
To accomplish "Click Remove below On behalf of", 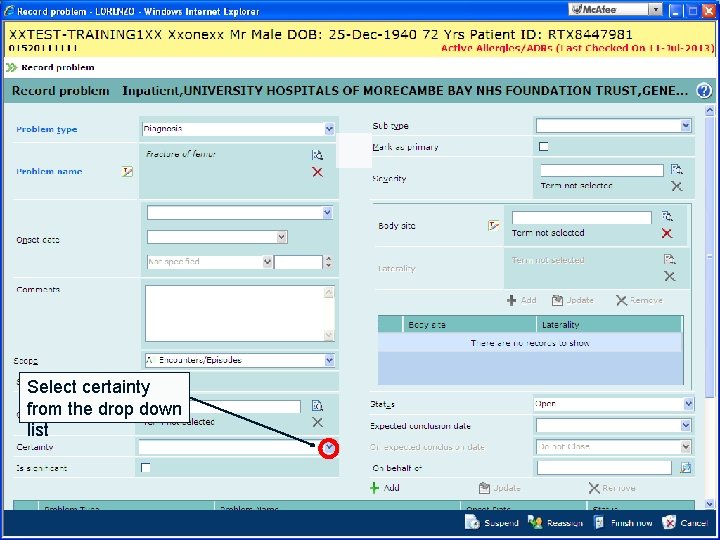I will click(x=612, y=488).
